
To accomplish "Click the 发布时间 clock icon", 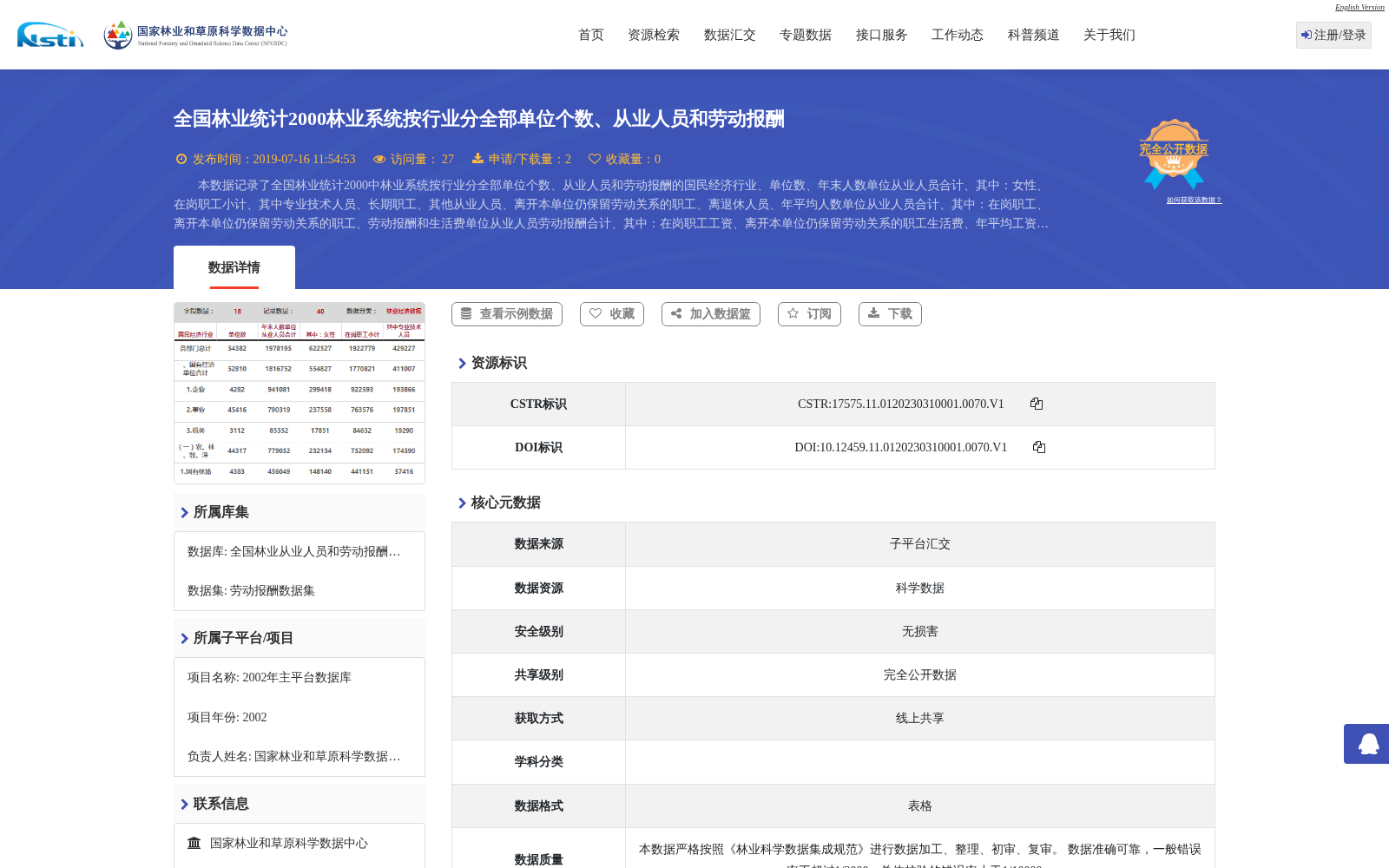I will tap(181, 159).
